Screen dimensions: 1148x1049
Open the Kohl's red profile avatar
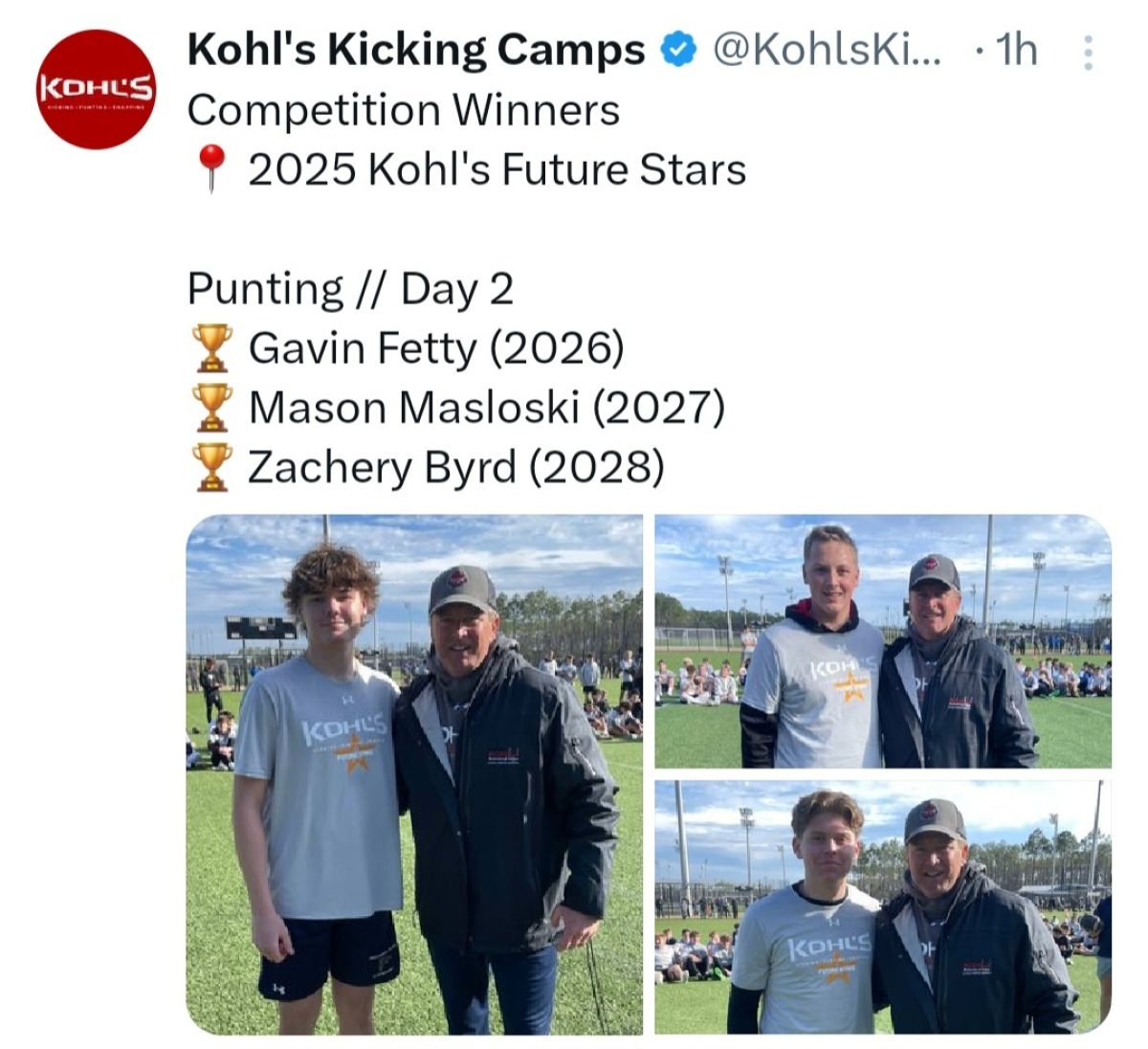click(x=95, y=89)
